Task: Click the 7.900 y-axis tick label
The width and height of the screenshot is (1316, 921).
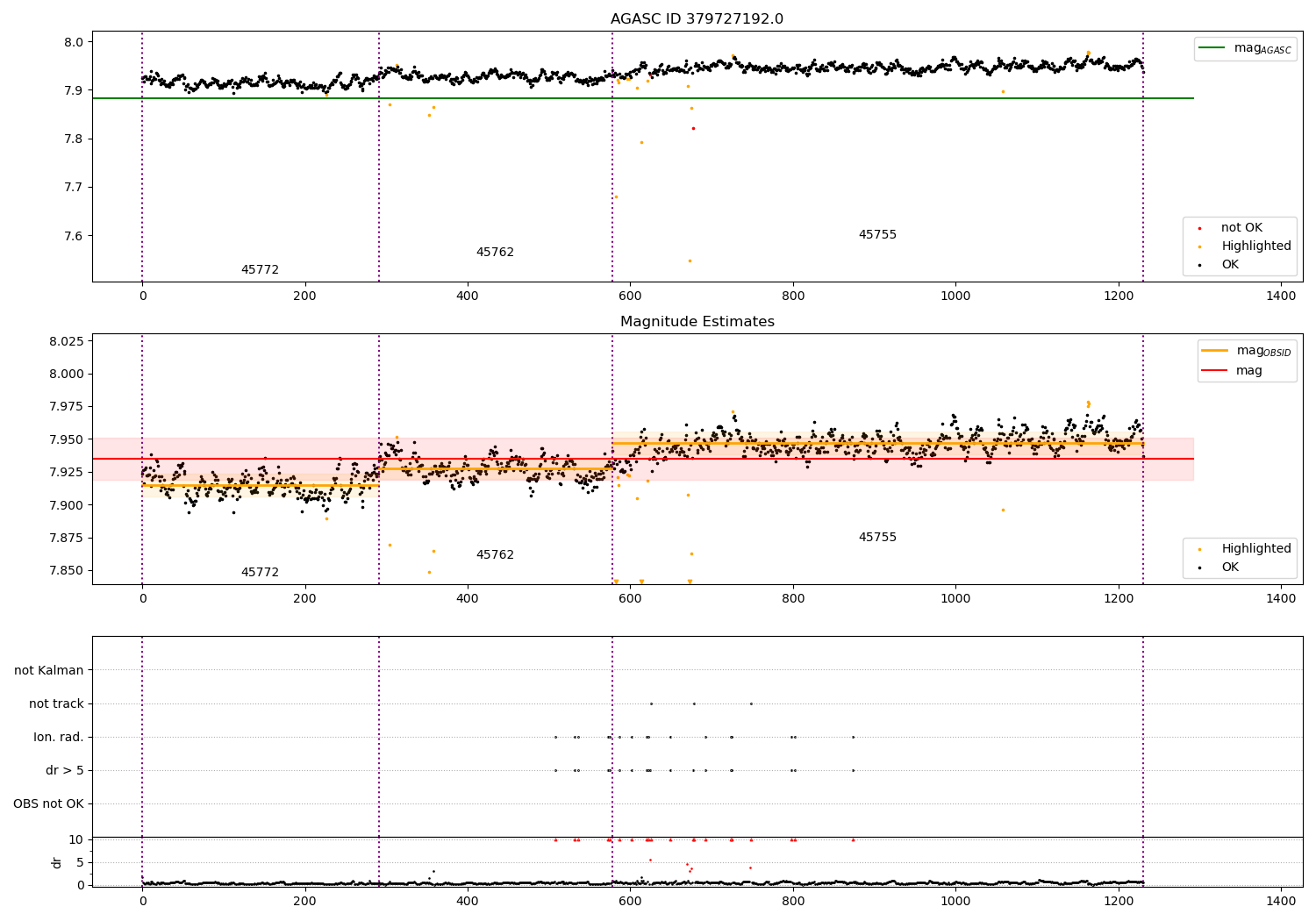Action: point(67,505)
